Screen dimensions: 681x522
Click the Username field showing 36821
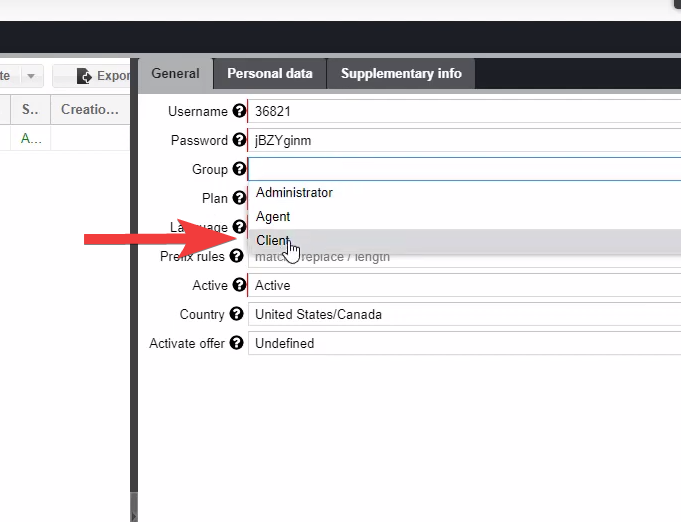click(464, 111)
